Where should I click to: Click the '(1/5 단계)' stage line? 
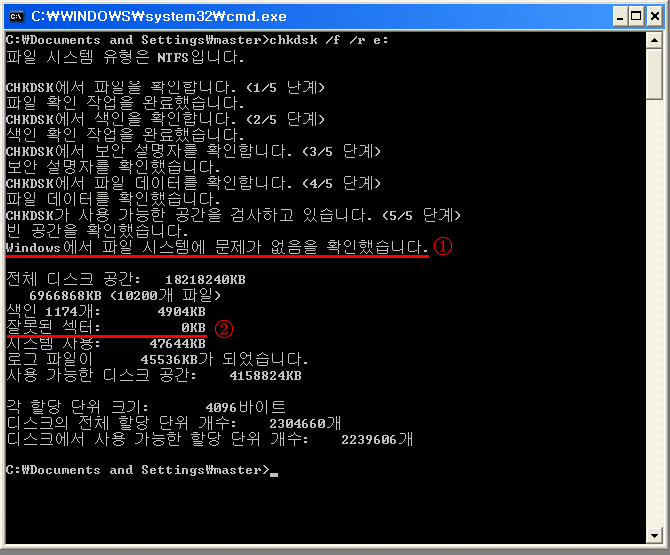(165, 88)
